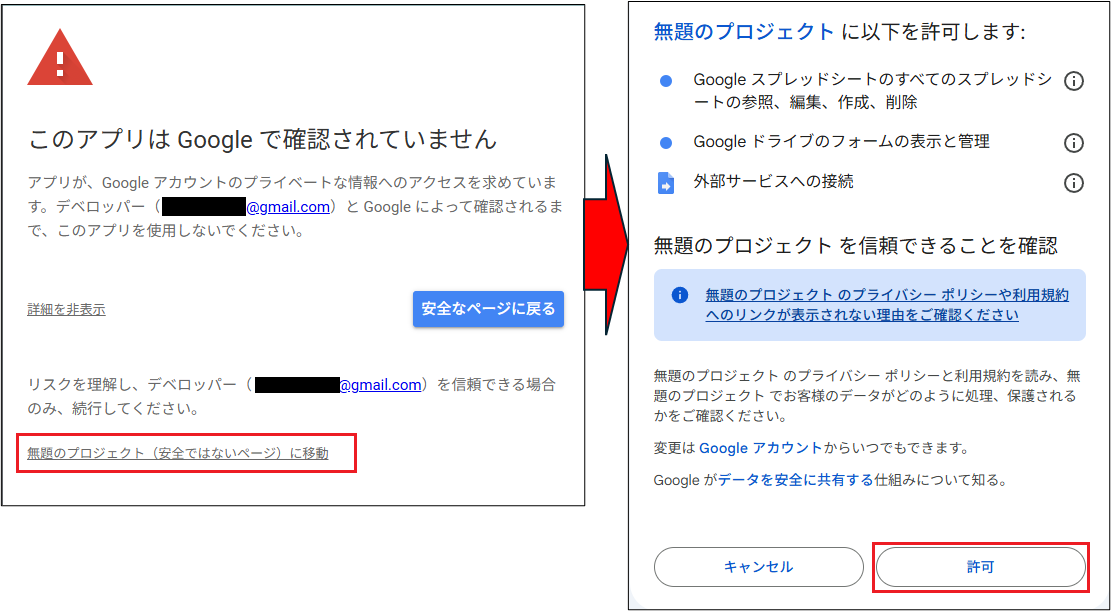Click blue bullet beside スプレッドシート permission
The height and width of the screenshot is (611, 1111).
667,81
